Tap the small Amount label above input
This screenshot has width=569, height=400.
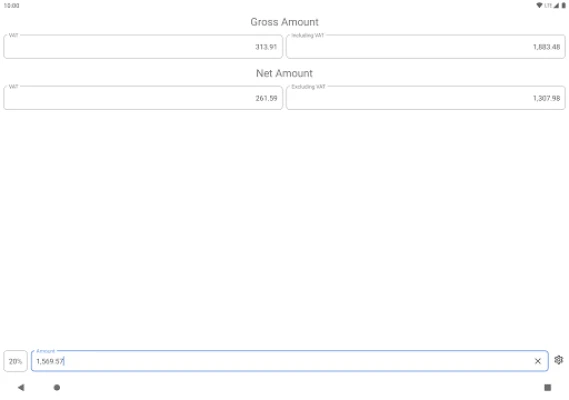[46, 351]
